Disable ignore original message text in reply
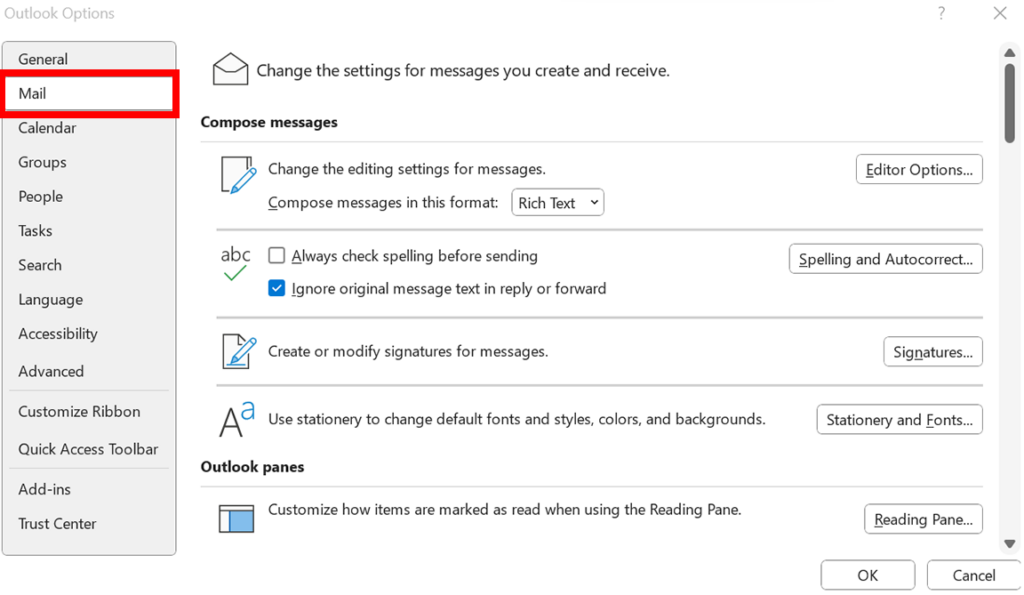 pos(276,288)
